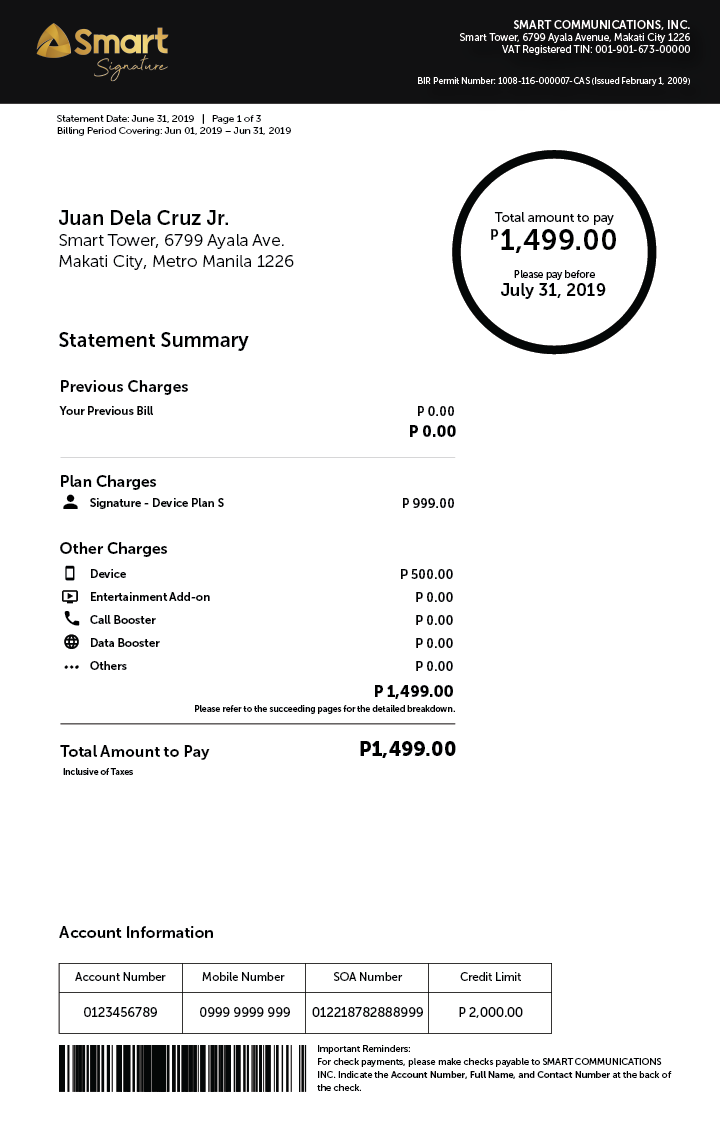Click the Mobile Number cell value
Screen dimensions: 720x1132
tap(245, 1012)
